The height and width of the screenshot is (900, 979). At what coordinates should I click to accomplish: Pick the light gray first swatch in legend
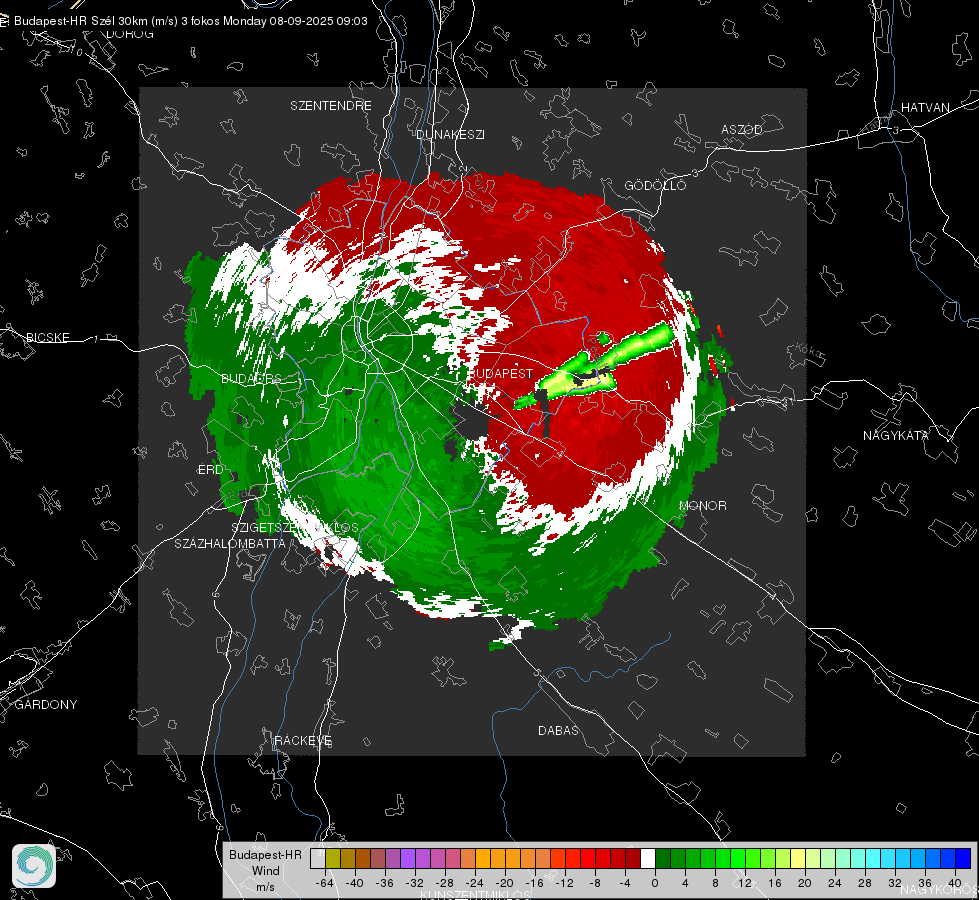pyautogui.click(x=317, y=858)
